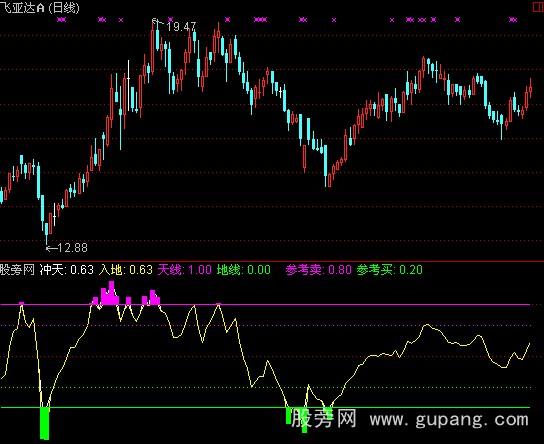The height and width of the screenshot is (444, 544).
Task: Click the candlestick at the 19.47 peak
Action: pos(153,46)
